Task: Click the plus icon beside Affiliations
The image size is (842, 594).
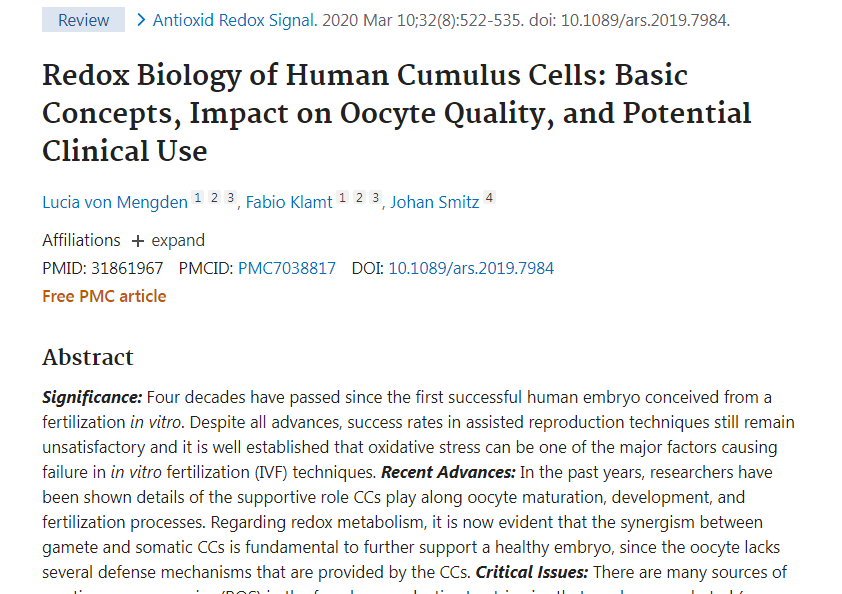Action: click(x=138, y=241)
